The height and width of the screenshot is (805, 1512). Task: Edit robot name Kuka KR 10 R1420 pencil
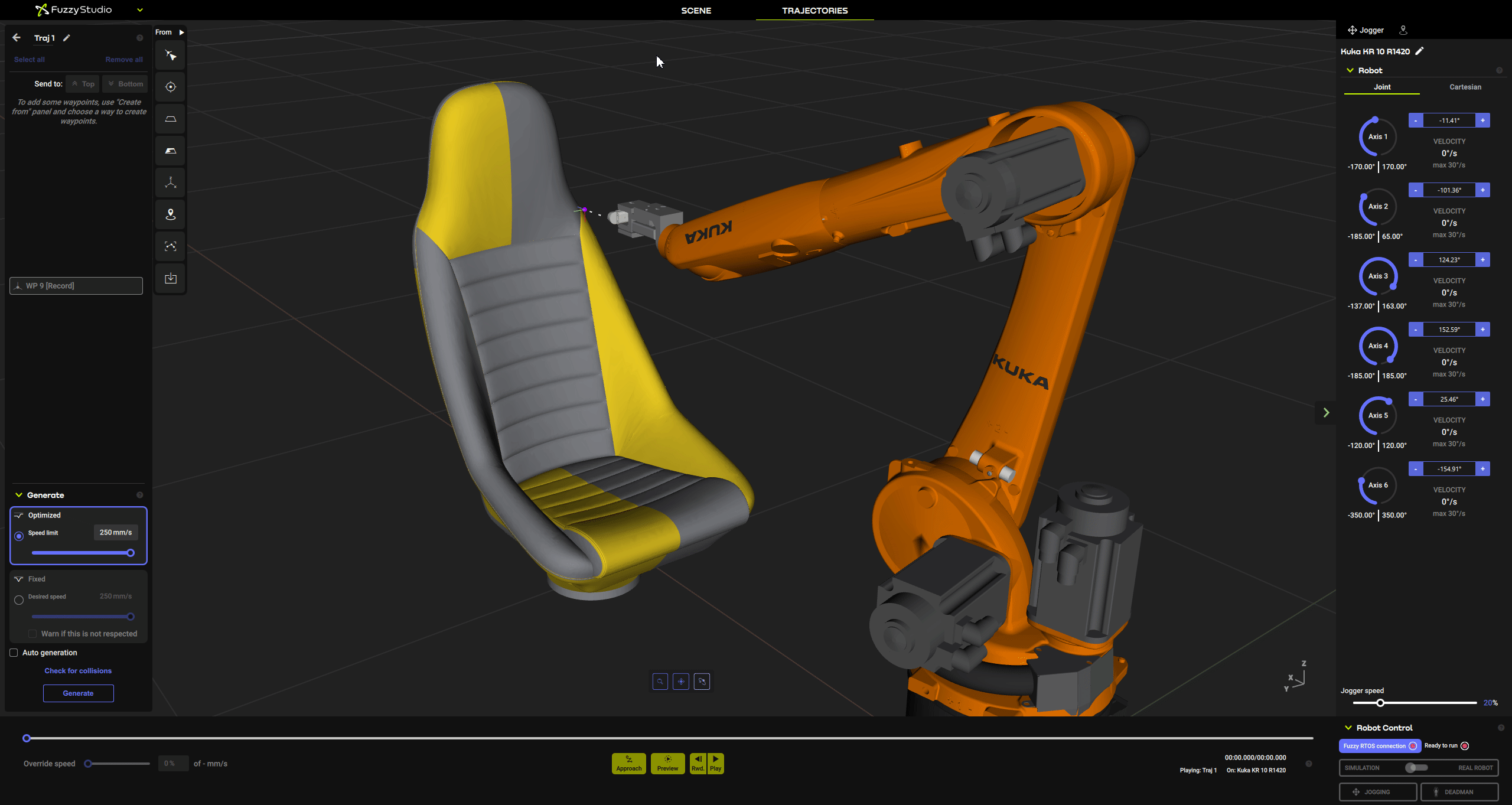coord(1420,51)
